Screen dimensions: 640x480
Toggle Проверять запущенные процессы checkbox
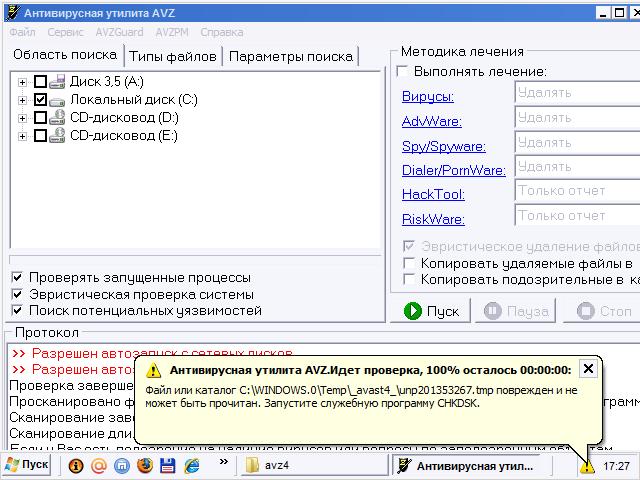pos(17,278)
